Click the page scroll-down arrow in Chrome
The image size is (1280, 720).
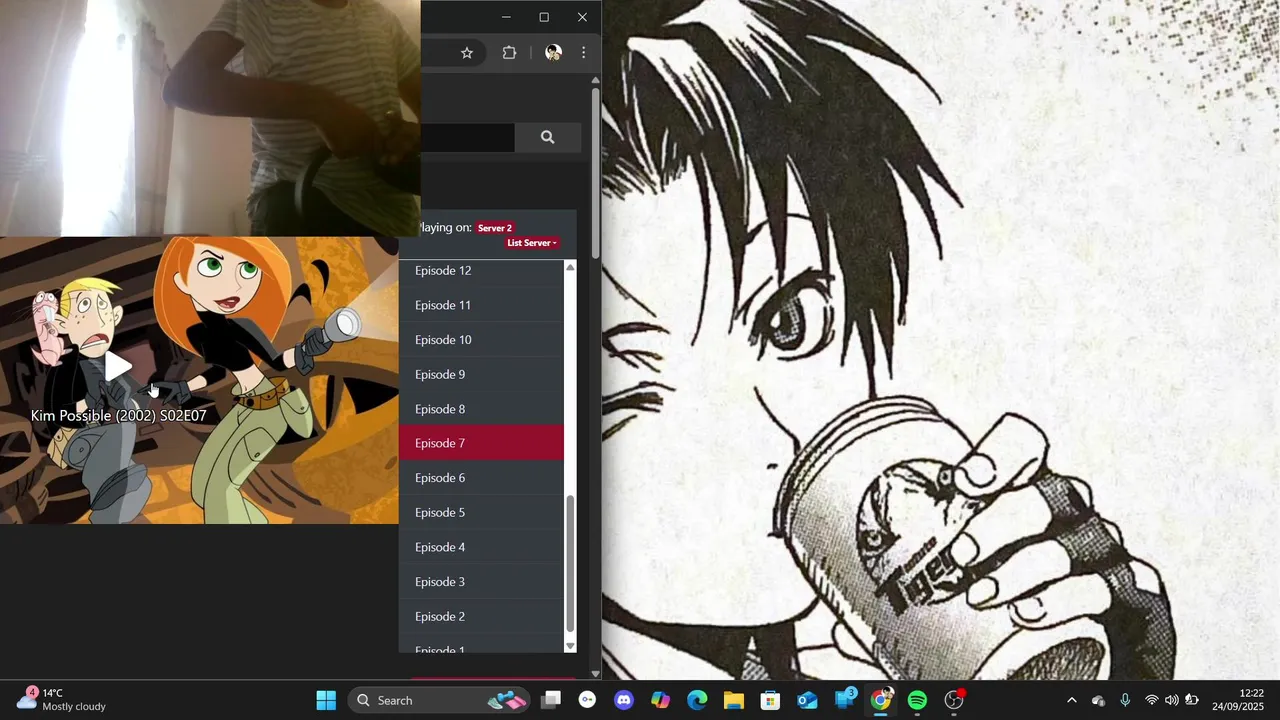tap(595, 674)
